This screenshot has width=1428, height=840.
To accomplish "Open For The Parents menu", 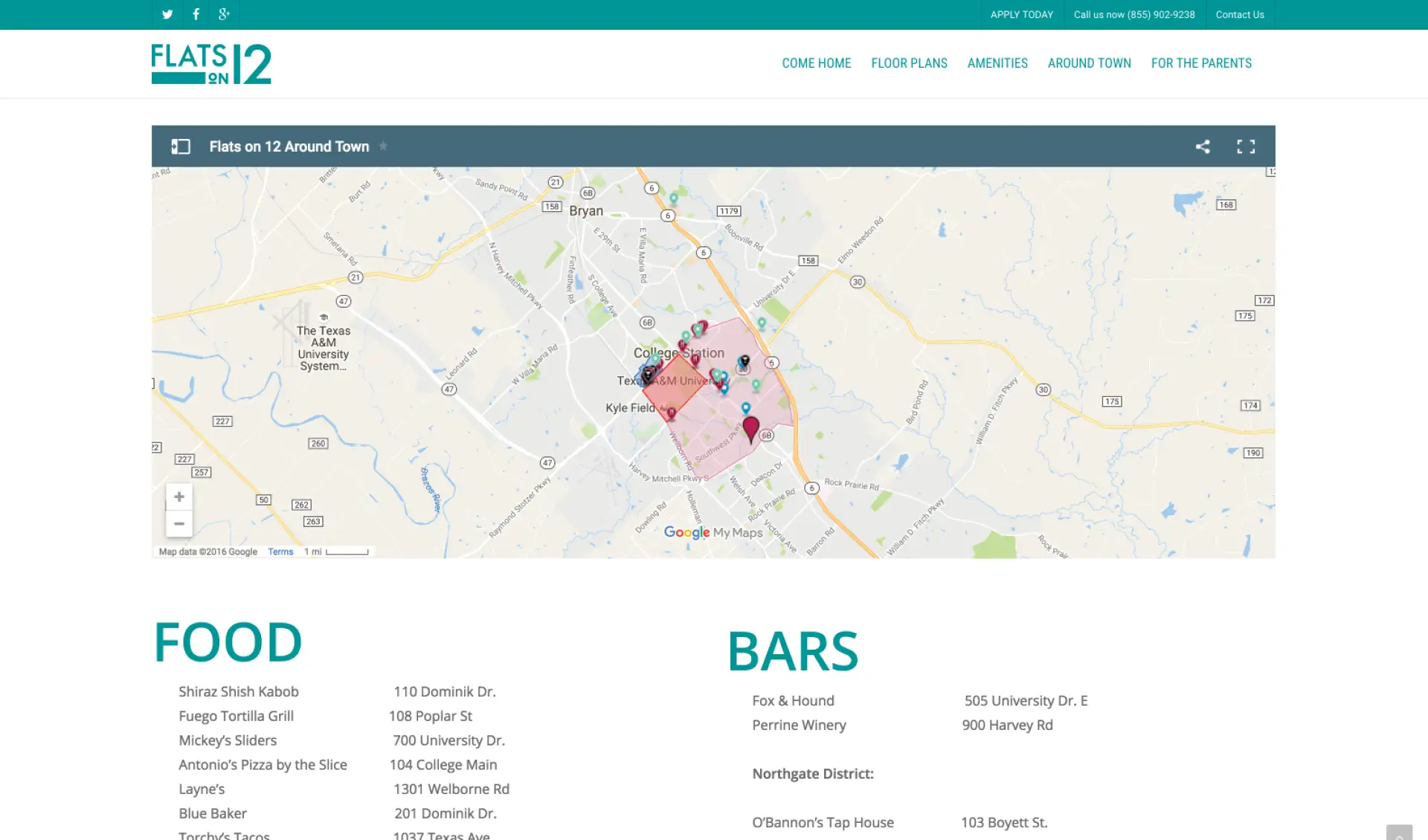I will tap(1201, 63).
